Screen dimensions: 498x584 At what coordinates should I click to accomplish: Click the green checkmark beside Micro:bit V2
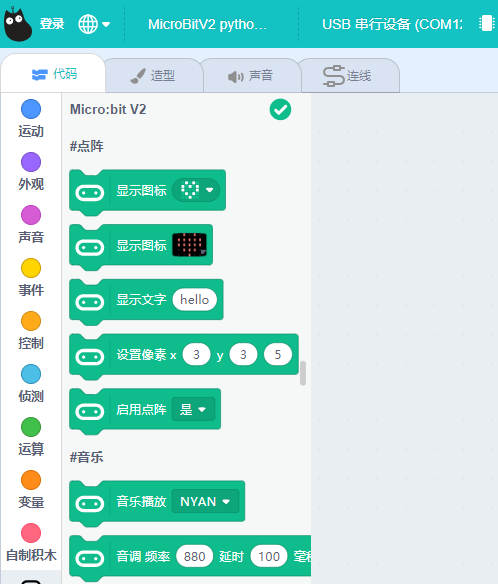point(280,110)
